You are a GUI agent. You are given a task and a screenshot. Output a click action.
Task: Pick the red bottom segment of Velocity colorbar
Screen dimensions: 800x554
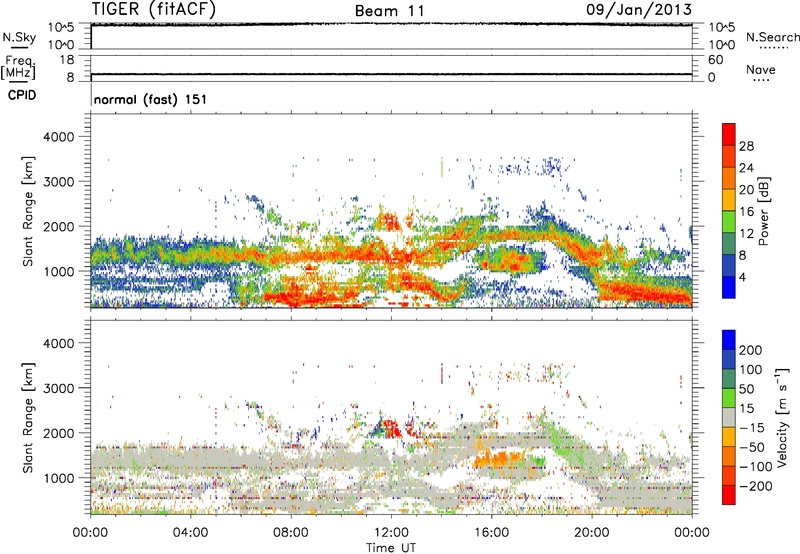(x=729, y=495)
